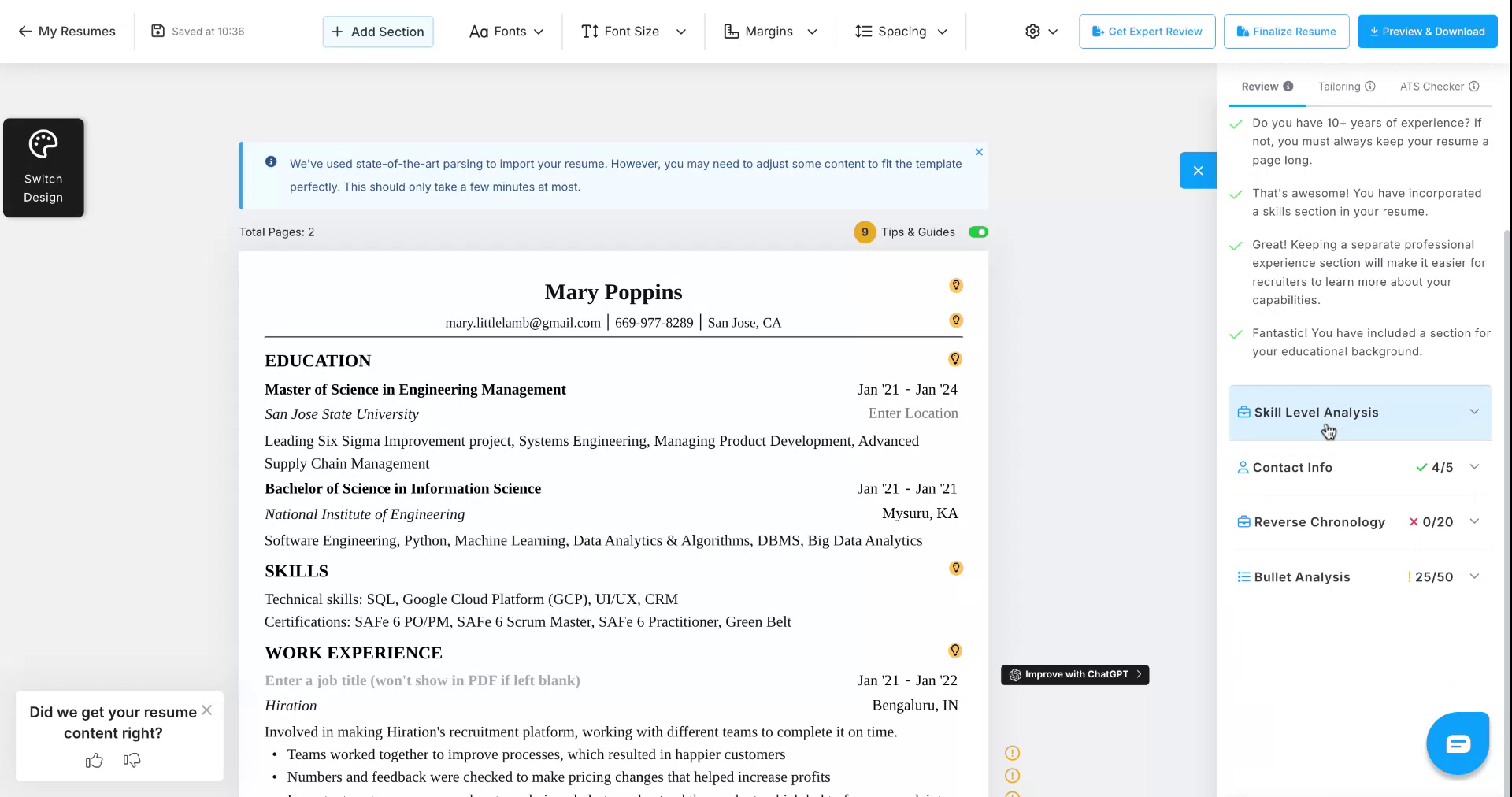Click the Switch Design palette icon
Viewport: 1512px width, 797px height.
(x=43, y=145)
